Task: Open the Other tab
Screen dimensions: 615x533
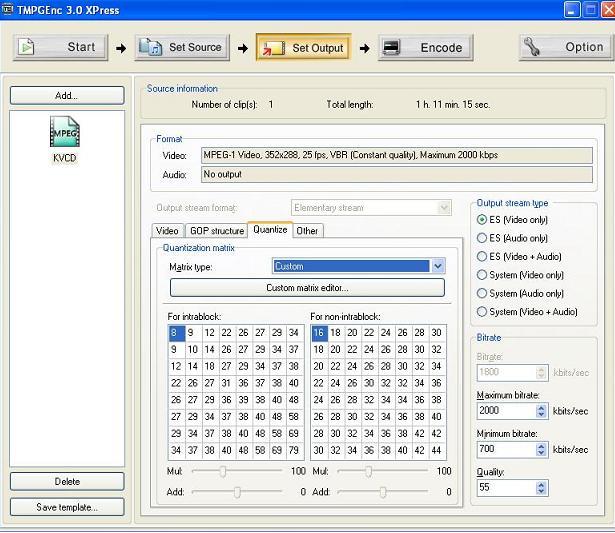Action: pos(307,231)
